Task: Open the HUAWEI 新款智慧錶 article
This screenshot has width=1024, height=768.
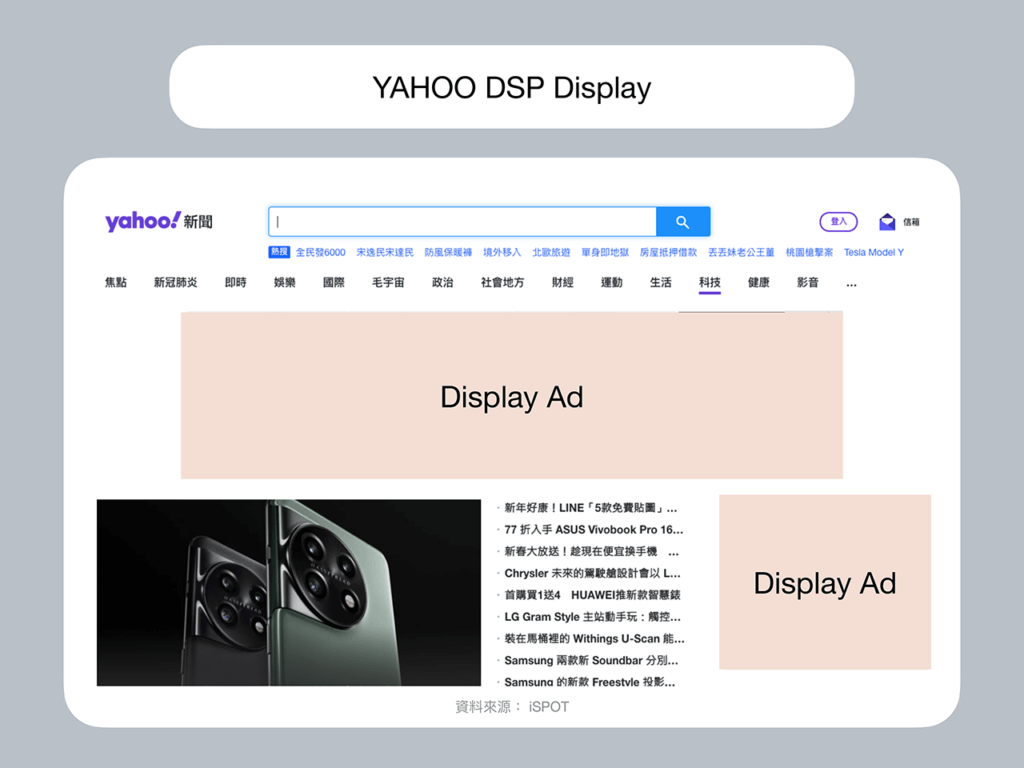Action: (590, 595)
